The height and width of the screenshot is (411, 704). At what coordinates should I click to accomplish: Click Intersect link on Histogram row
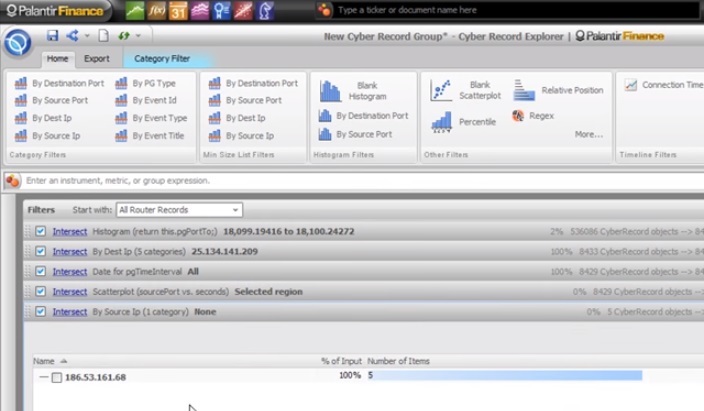(70, 231)
